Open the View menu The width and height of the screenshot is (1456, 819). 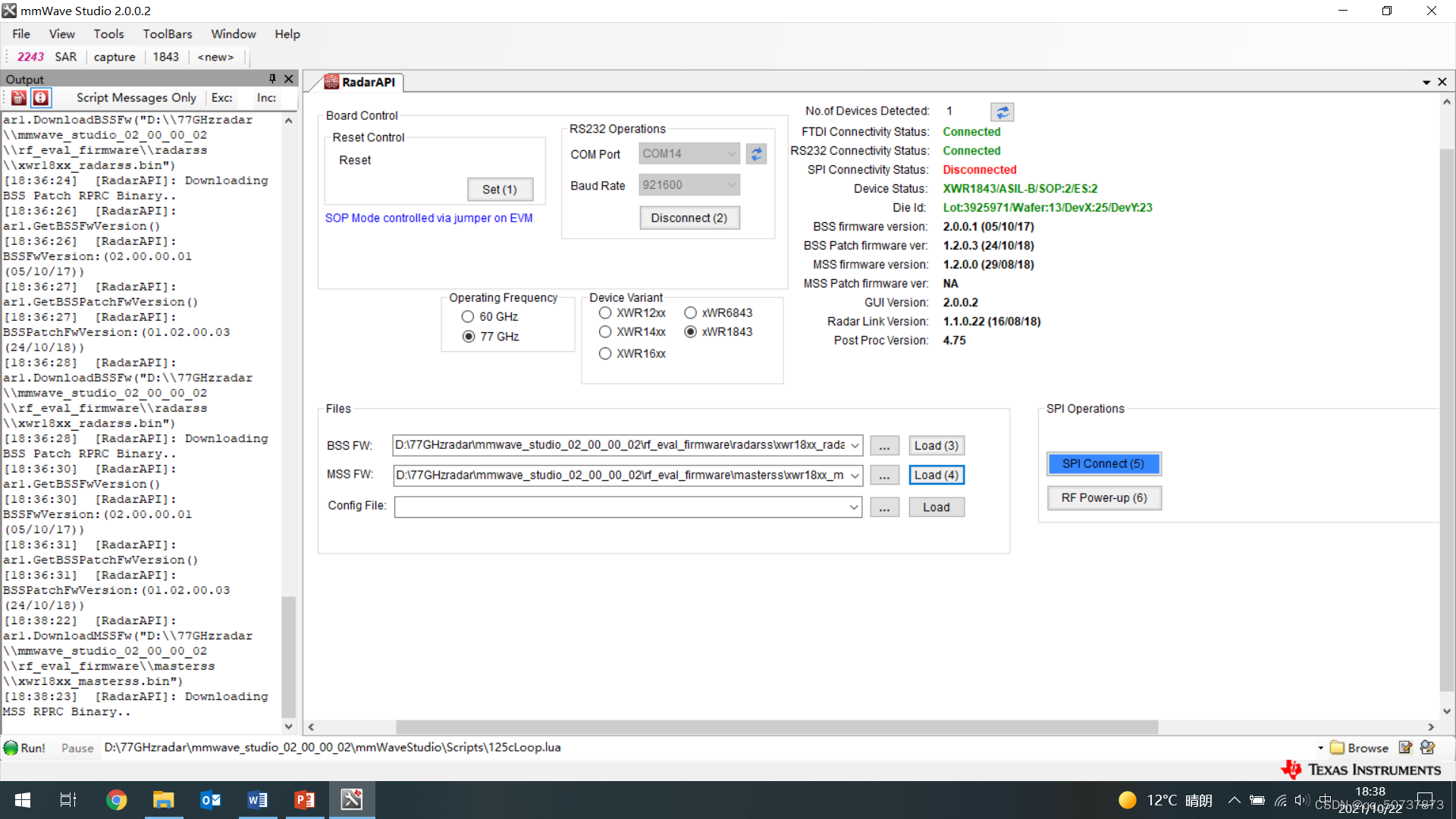[x=62, y=34]
